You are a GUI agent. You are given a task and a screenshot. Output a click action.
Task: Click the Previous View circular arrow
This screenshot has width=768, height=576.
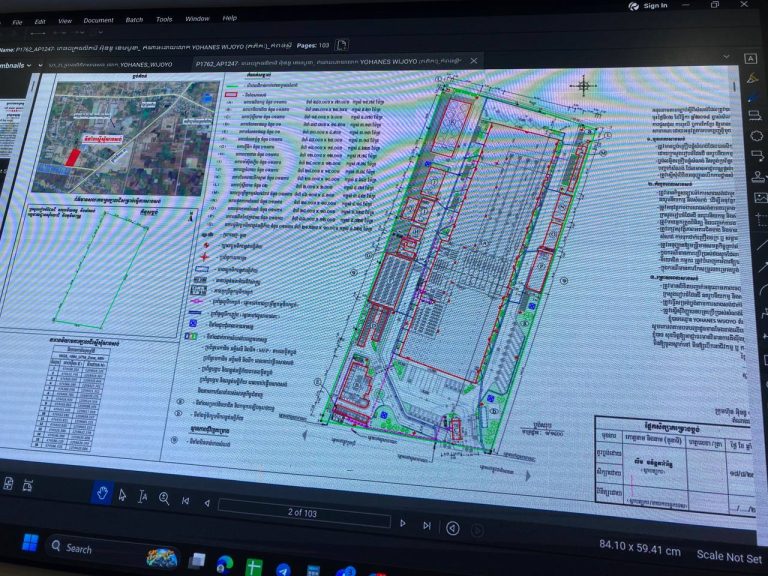click(x=453, y=528)
